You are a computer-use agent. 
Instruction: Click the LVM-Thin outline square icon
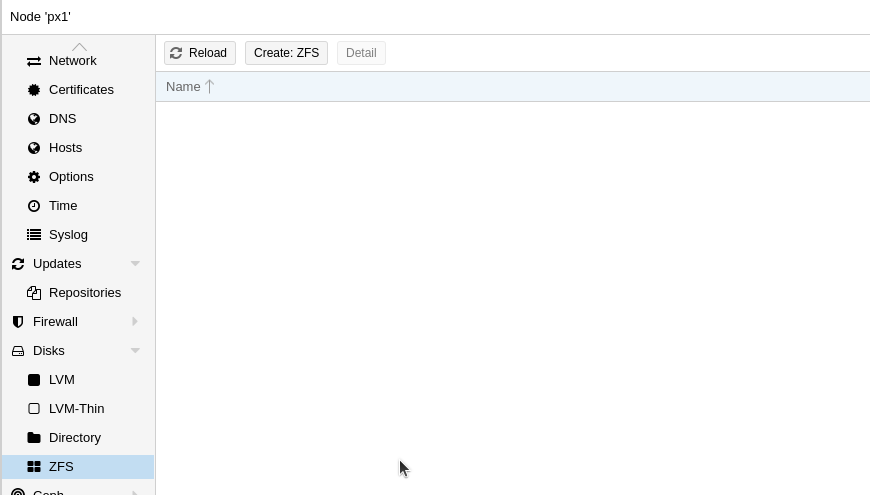coord(34,408)
